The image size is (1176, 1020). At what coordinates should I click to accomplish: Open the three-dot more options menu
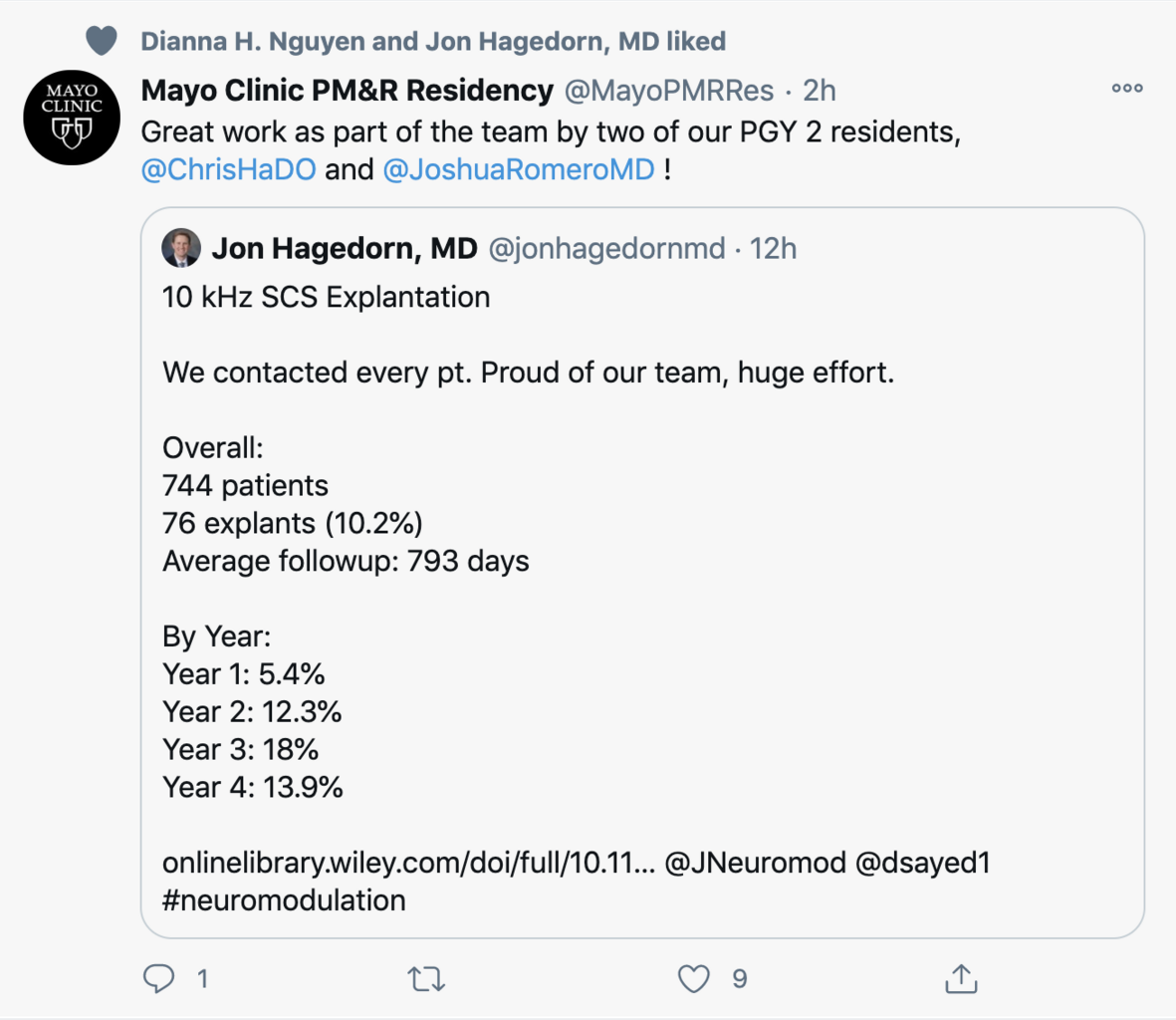coord(1127,89)
